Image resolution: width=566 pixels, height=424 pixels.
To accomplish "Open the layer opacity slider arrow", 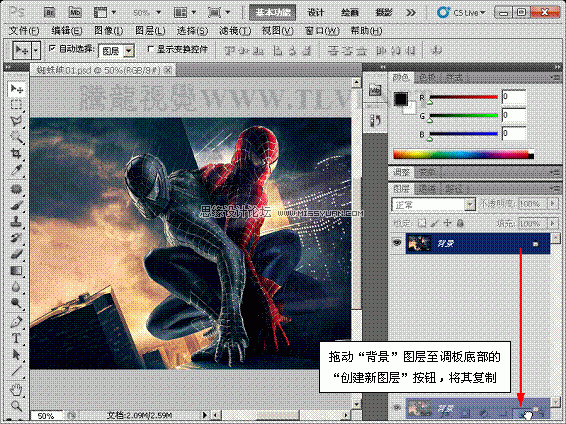I will click(553, 204).
